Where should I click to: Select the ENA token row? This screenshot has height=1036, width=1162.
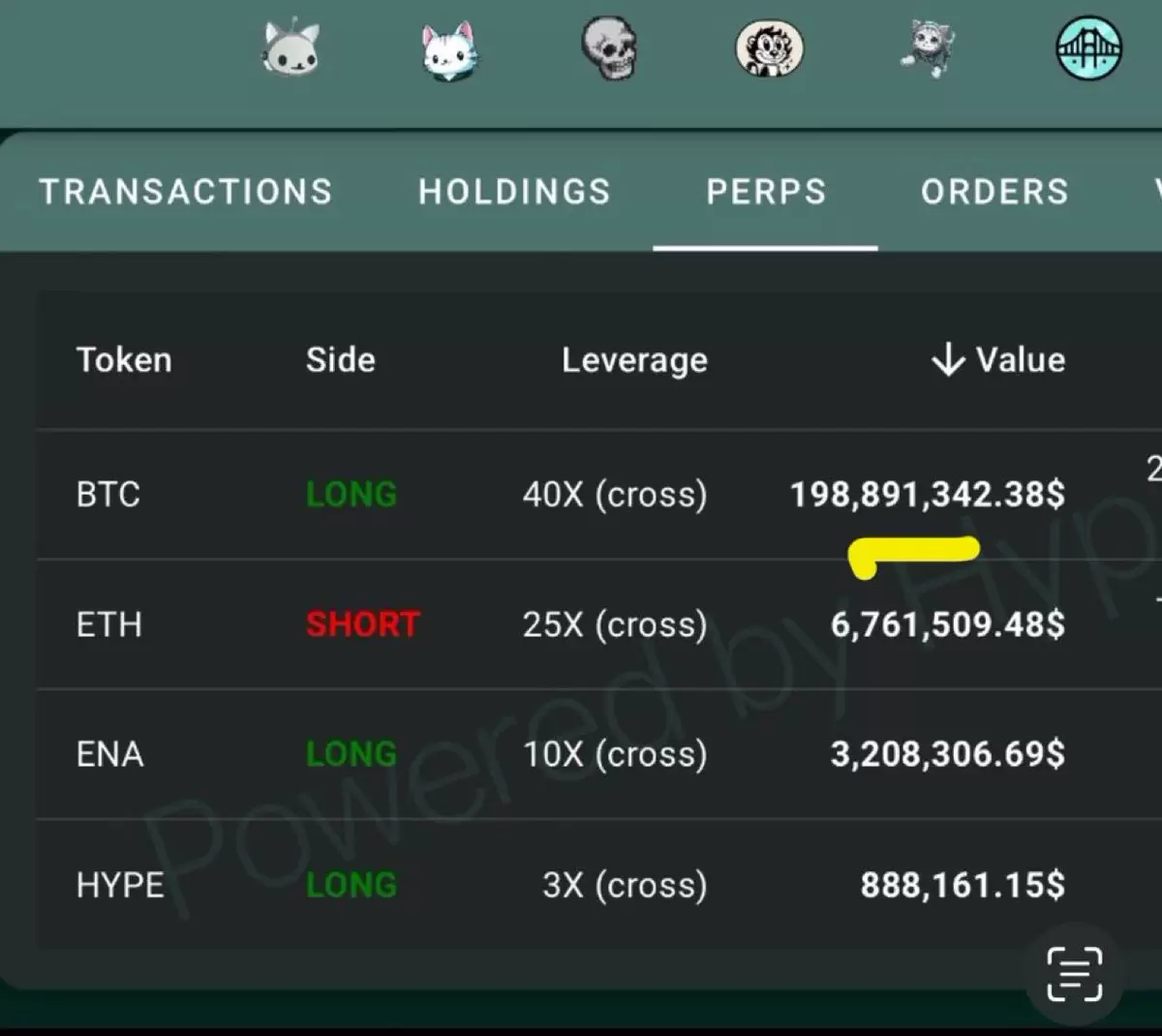pos(598,754)
